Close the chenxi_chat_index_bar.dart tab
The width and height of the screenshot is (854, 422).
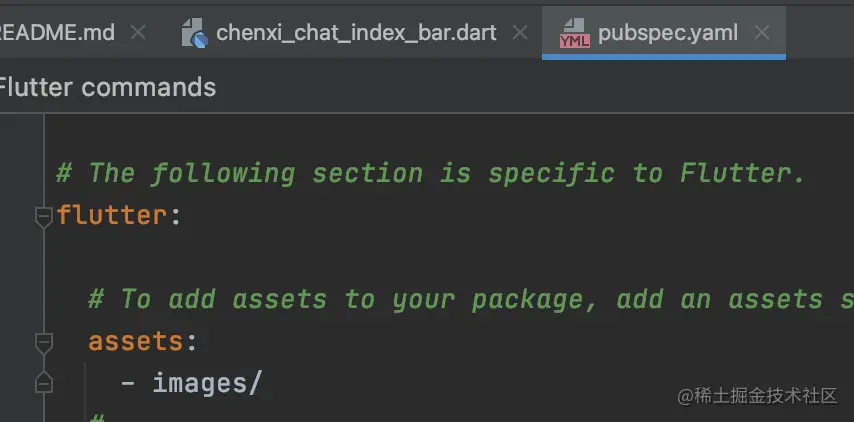[x=520, y=33]
